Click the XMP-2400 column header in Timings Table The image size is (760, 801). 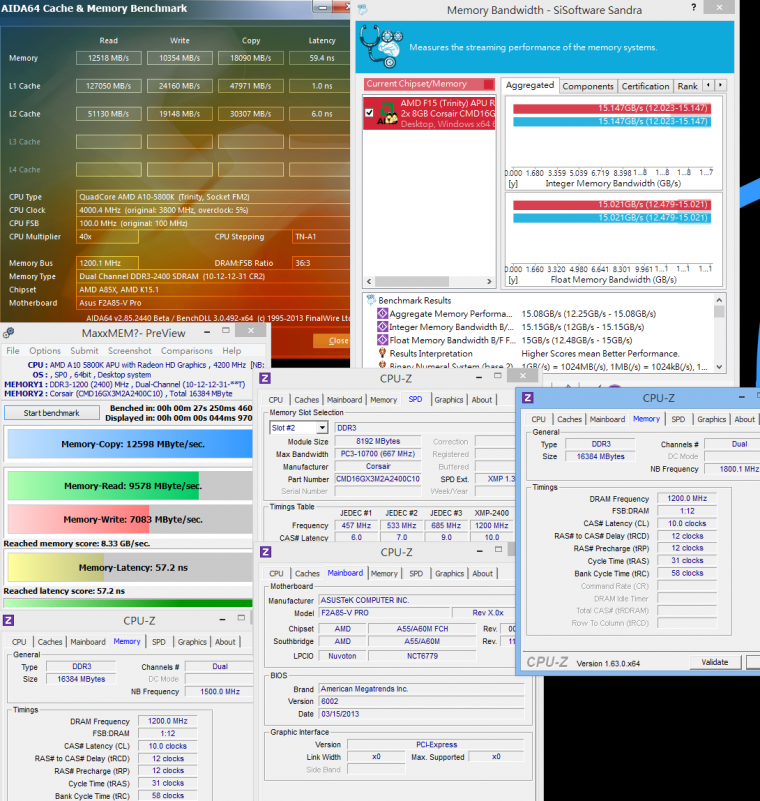[x=491, y=512]
